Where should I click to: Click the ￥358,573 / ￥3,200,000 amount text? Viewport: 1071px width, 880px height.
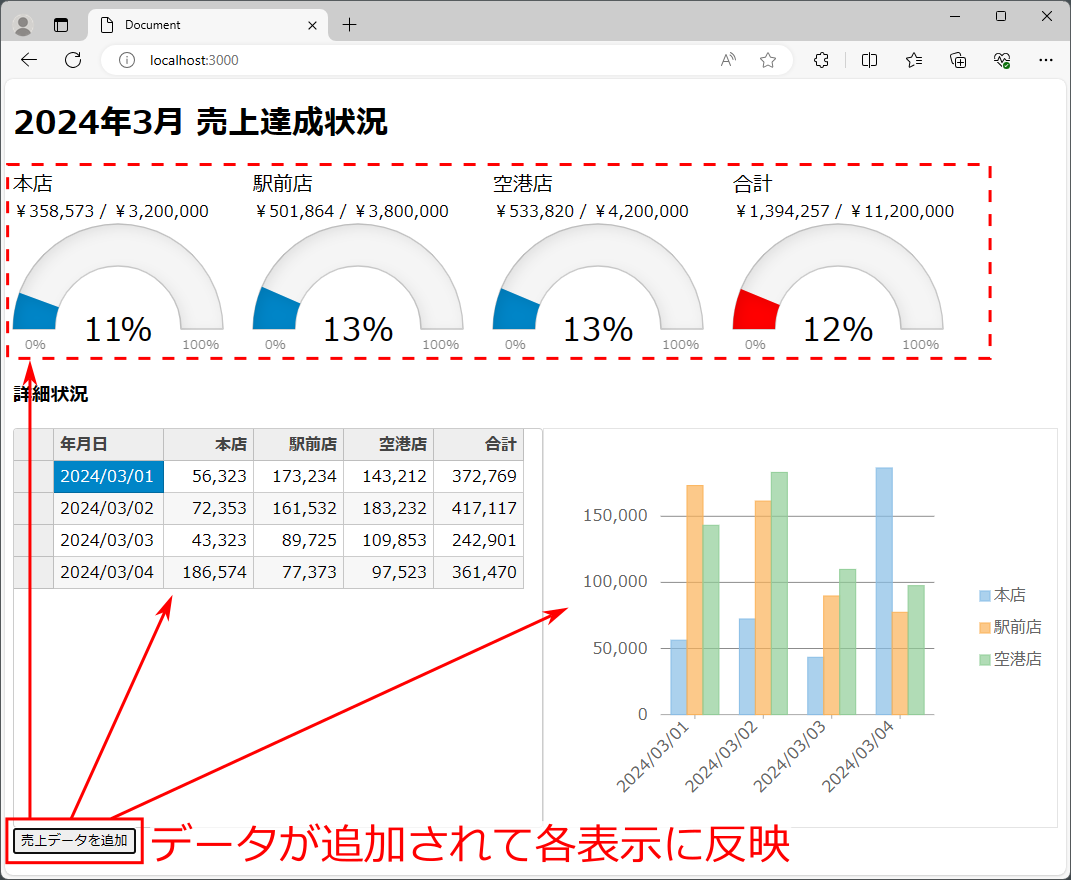[x=111, y=211]
